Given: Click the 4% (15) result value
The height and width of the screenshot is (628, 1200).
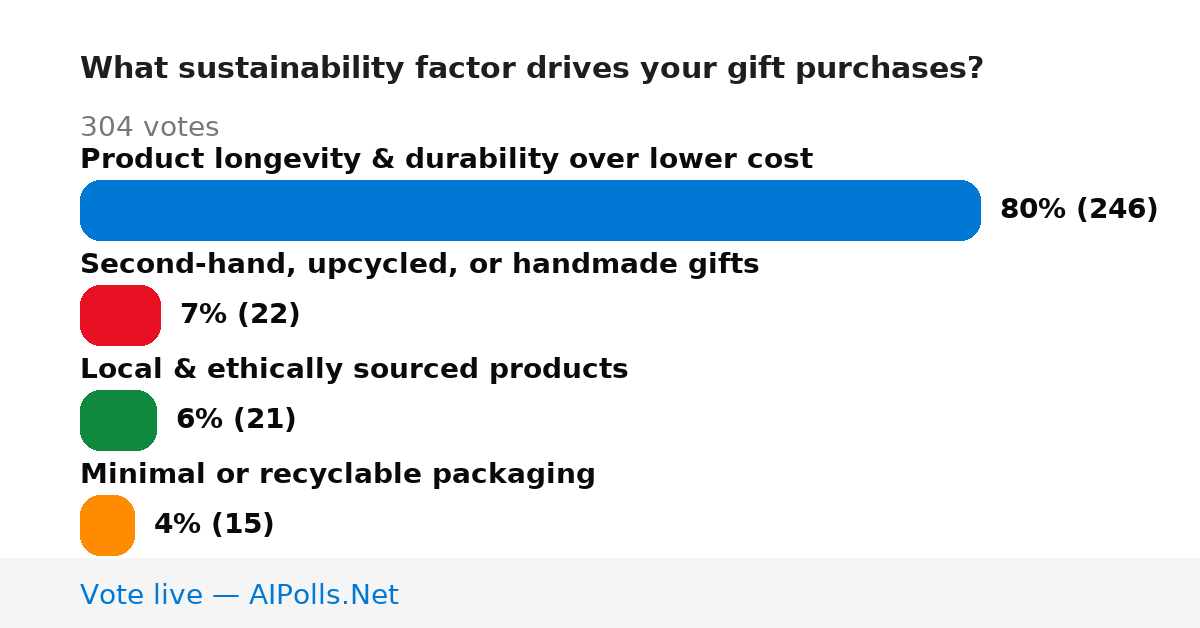Looking at the screenshot, I should (x=214, y=524).
